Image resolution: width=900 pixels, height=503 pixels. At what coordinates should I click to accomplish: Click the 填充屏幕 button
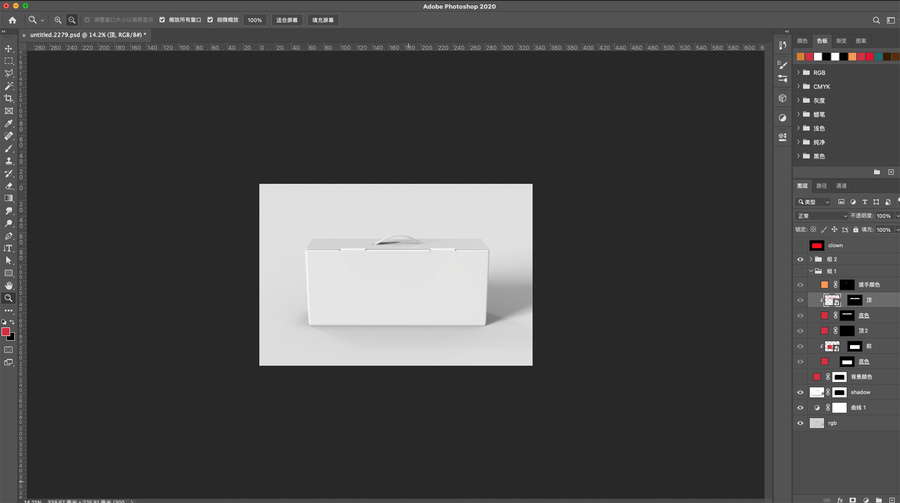(323, 20)
